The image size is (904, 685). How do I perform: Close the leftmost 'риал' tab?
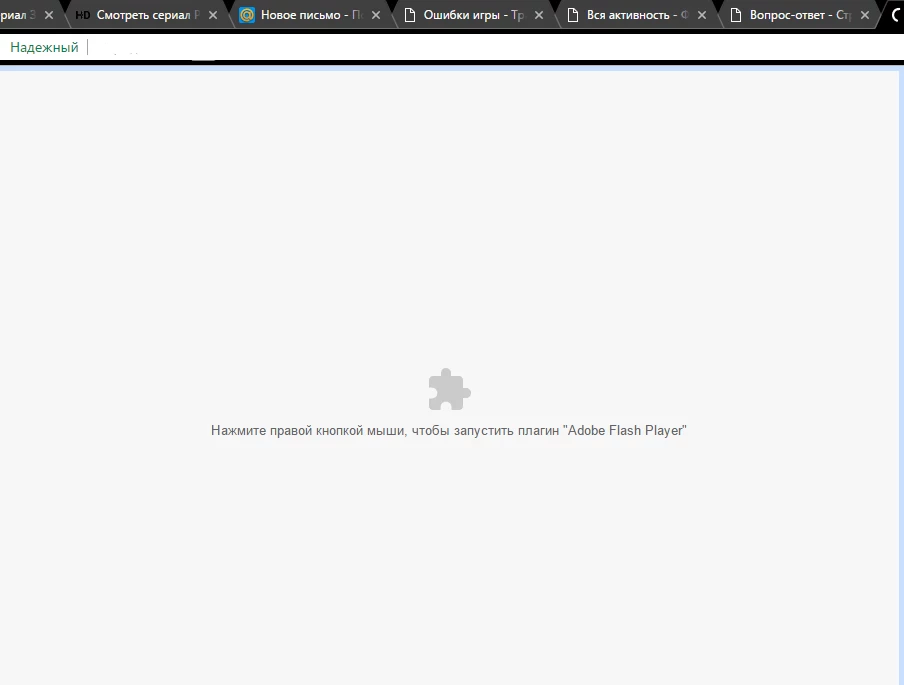(x=49, y=15)
